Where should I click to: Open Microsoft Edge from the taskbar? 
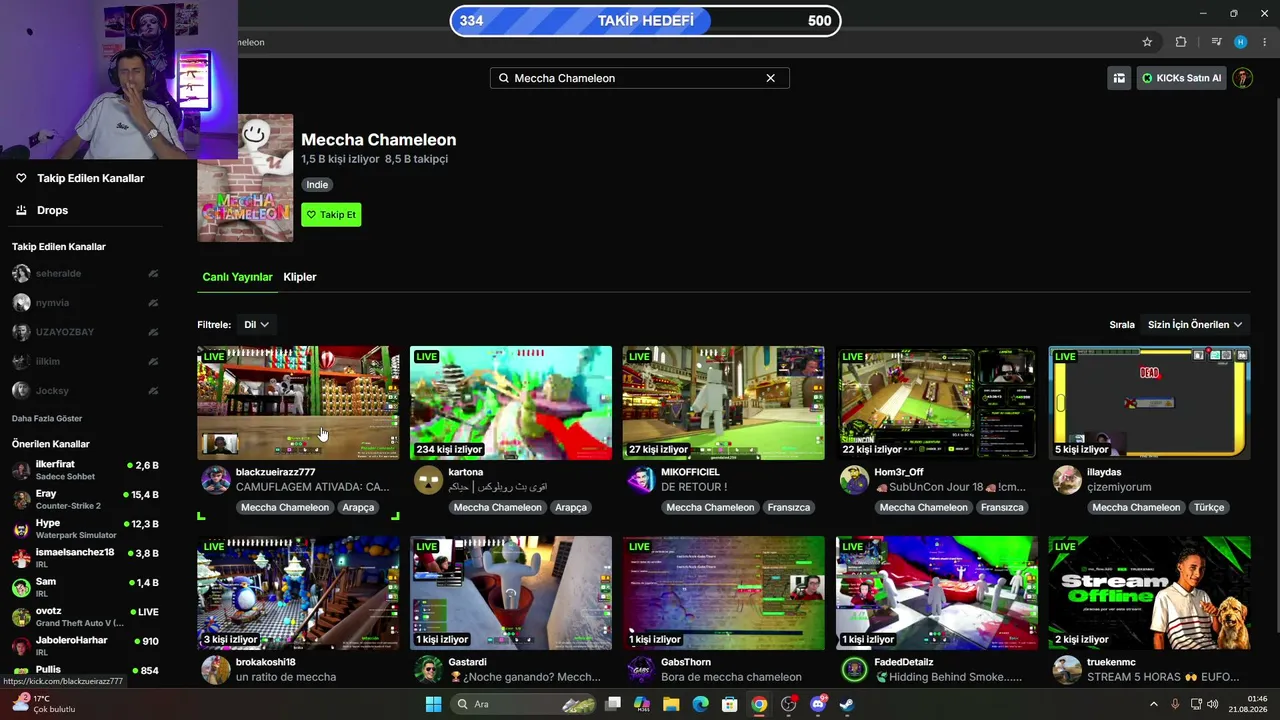(x=700, y=704)
